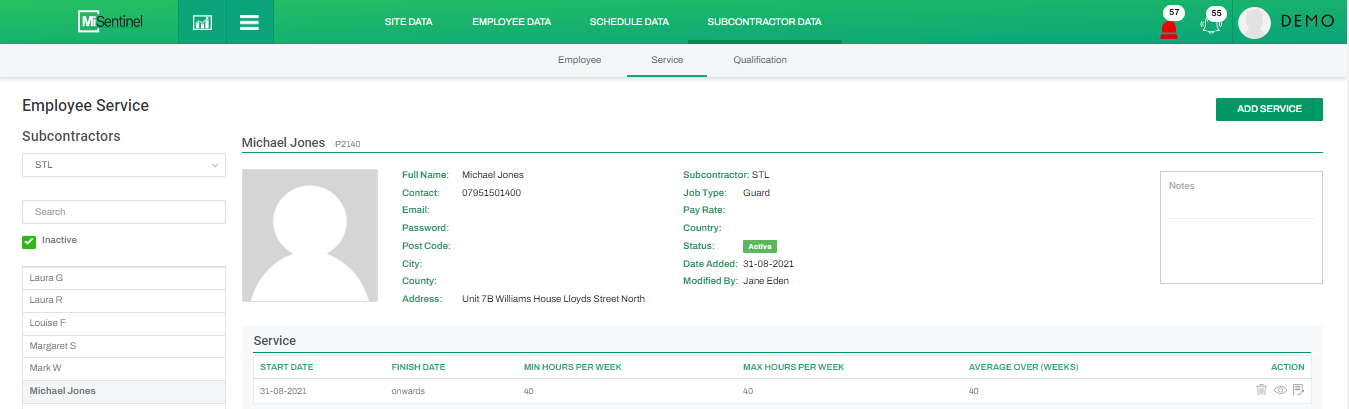Viewport: 1349px width, 409px height.
Task: Open the red alarm alerts icon
Action: pos(1168,27)
